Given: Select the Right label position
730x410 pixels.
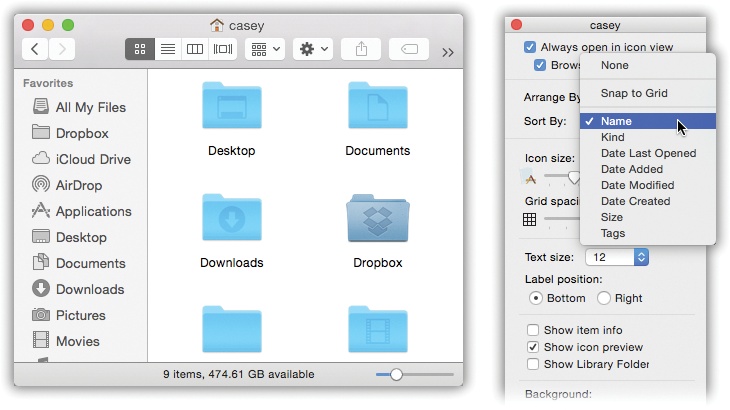Looking at the screenshot, I should tap(604, 298).
